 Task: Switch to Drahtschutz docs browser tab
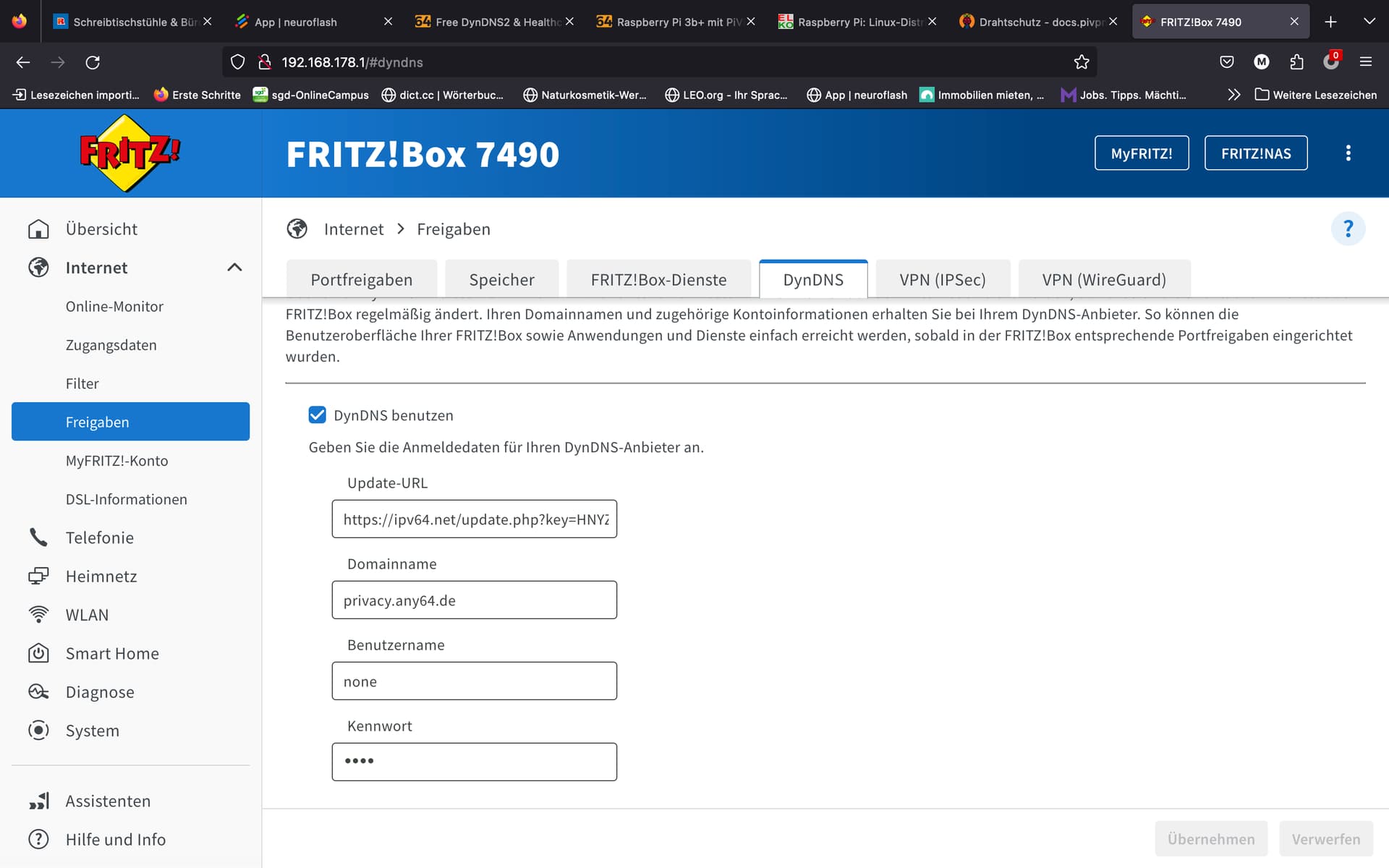tap(1040, 22)
